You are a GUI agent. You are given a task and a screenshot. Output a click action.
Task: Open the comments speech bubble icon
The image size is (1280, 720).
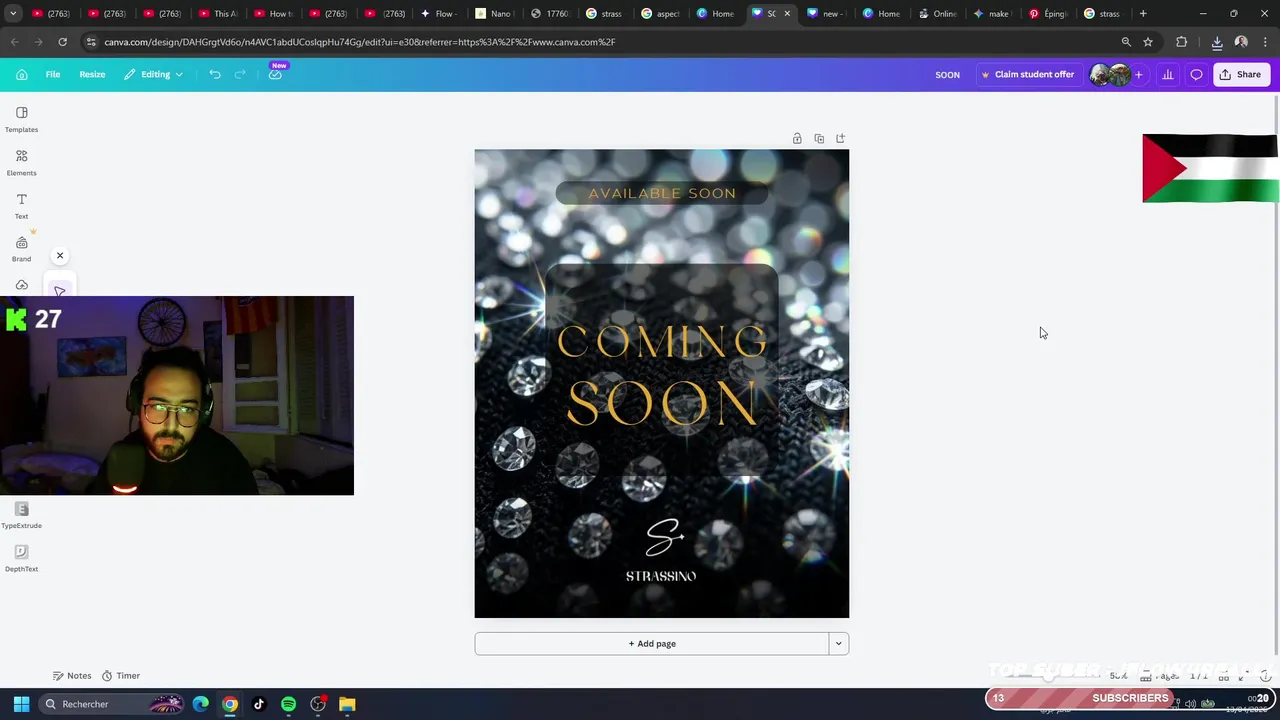[1196, 74]
